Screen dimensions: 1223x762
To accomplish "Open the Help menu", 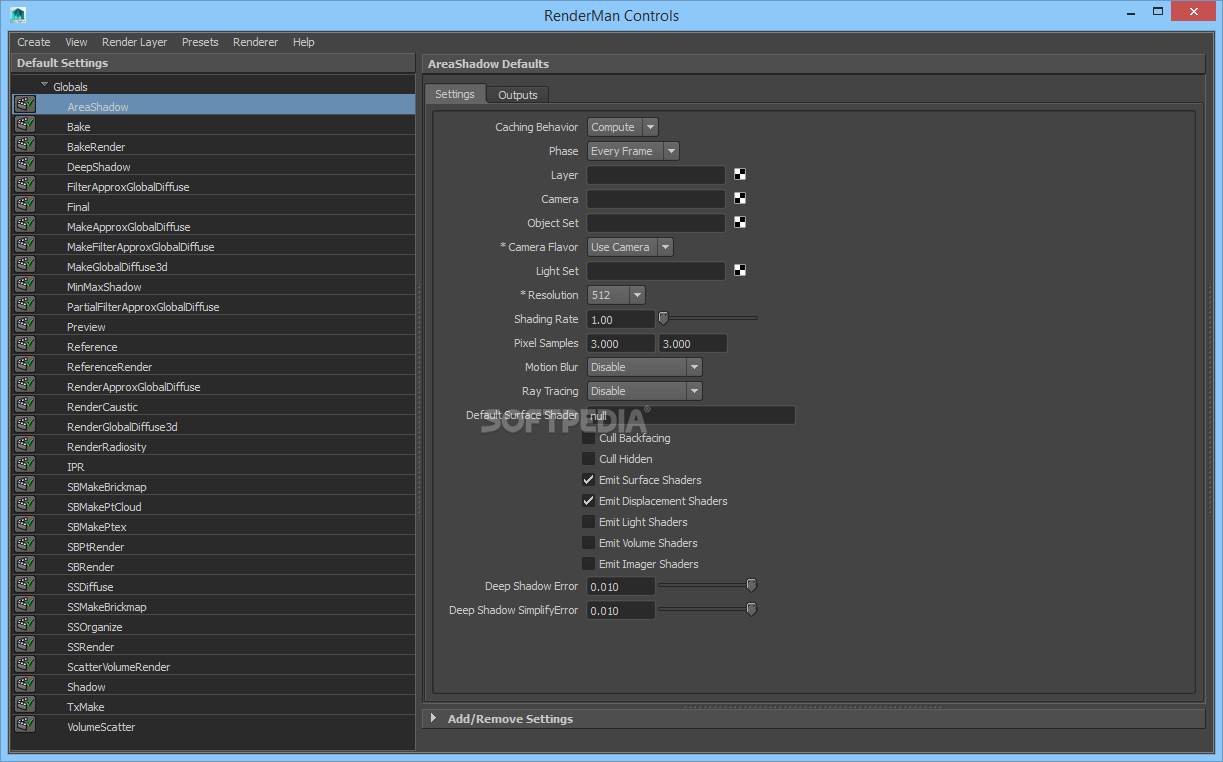I will pyautogui.click(x=304, y=42).
